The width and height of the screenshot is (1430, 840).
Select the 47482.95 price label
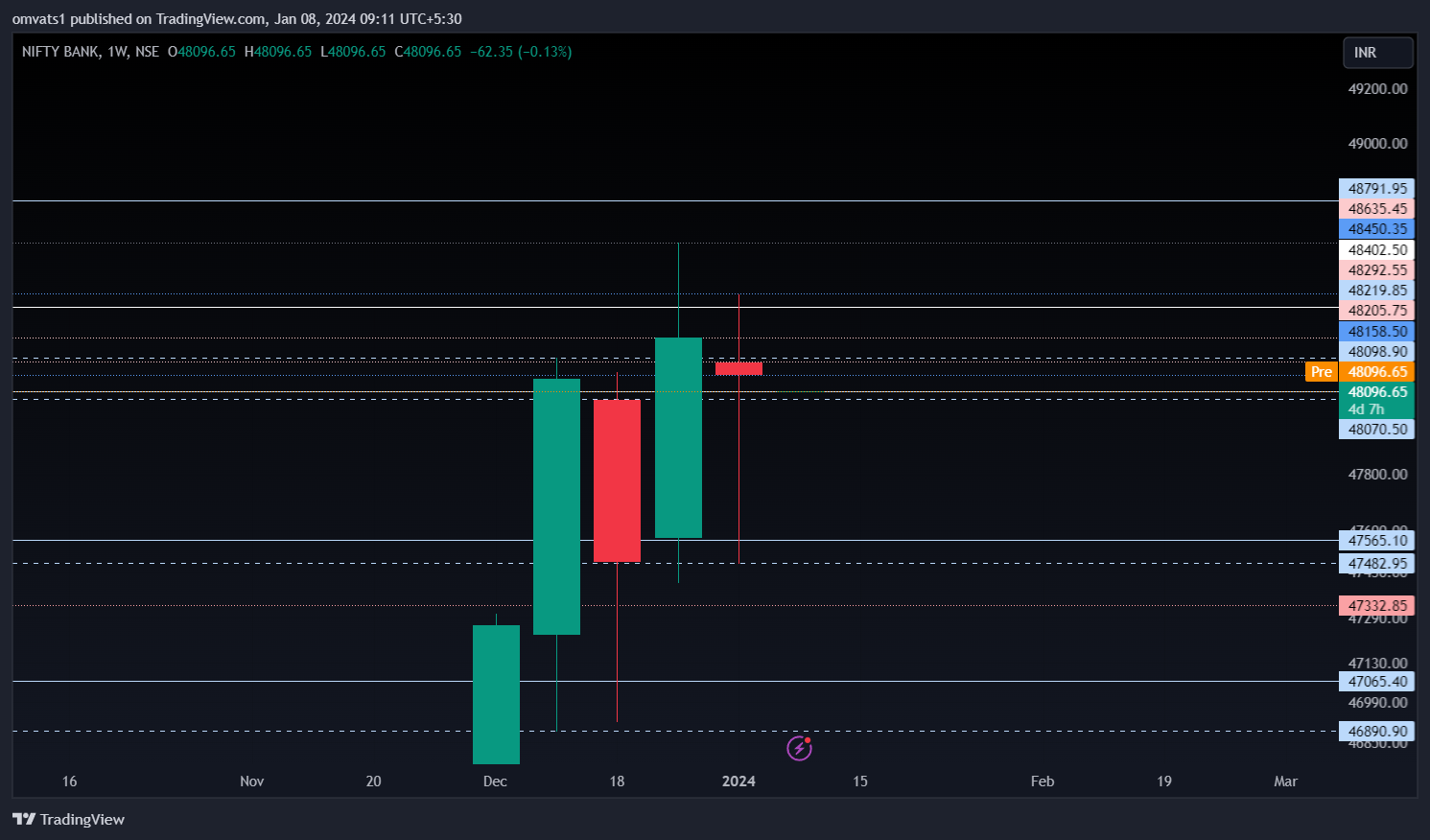point(1376,564)
